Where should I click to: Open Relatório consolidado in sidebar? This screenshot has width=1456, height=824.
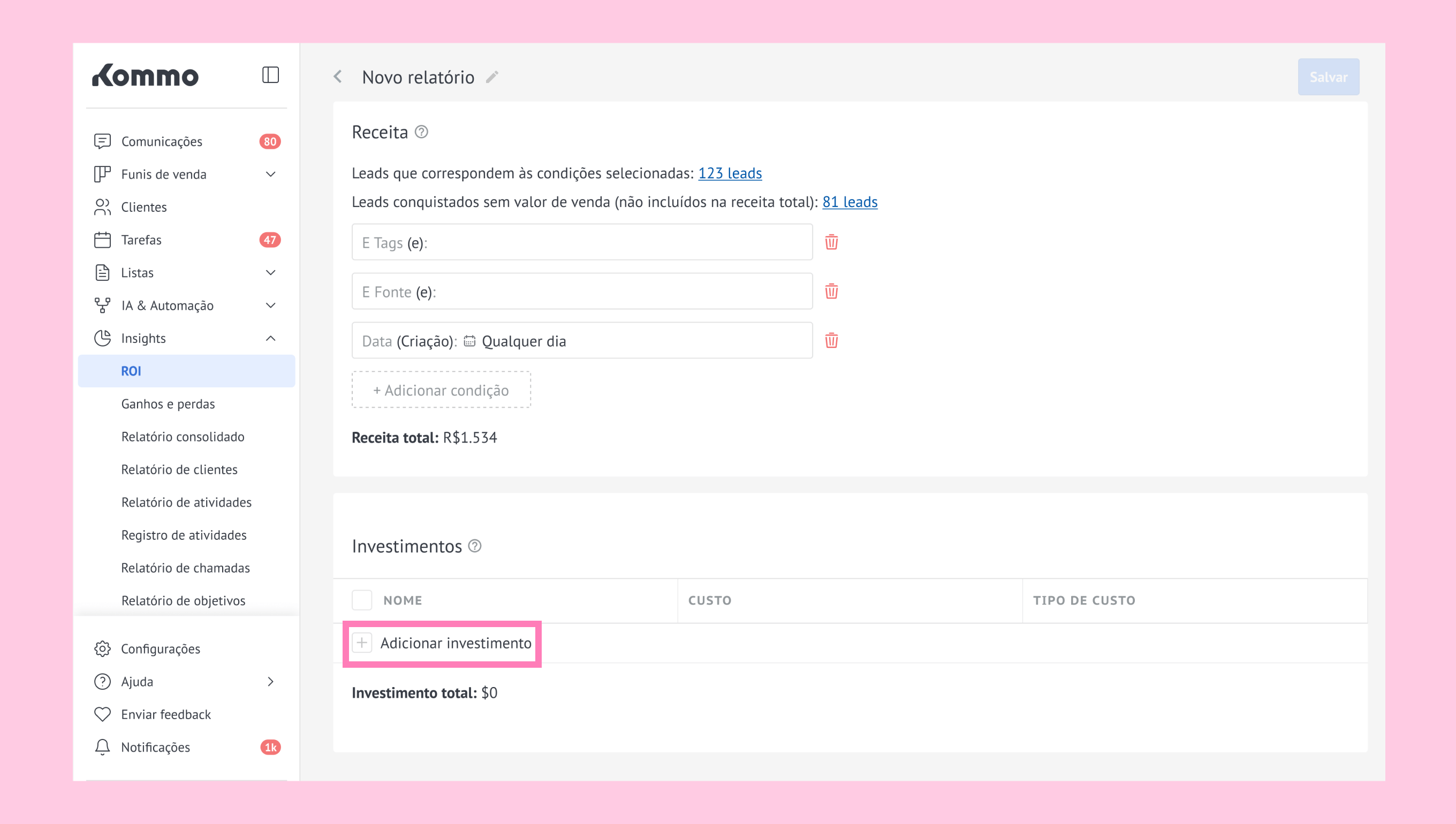click(x=183, y=436)
